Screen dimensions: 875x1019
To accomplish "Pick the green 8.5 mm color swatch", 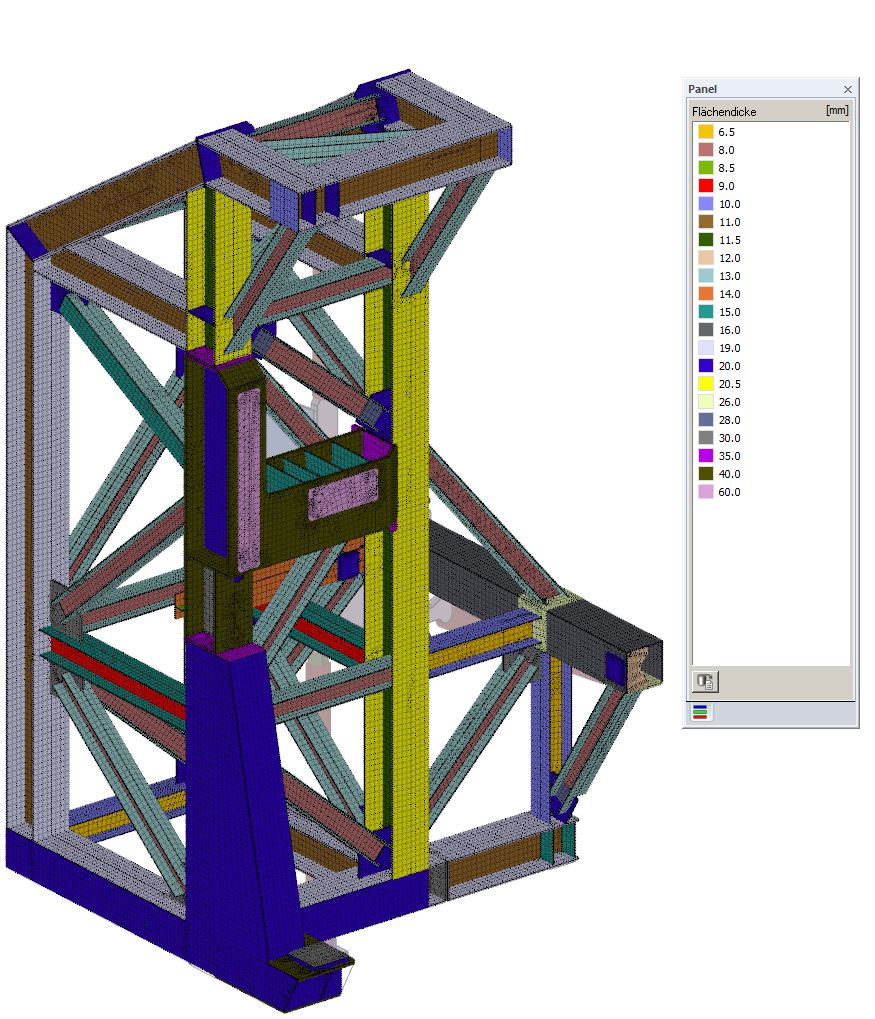I will 706,168.
